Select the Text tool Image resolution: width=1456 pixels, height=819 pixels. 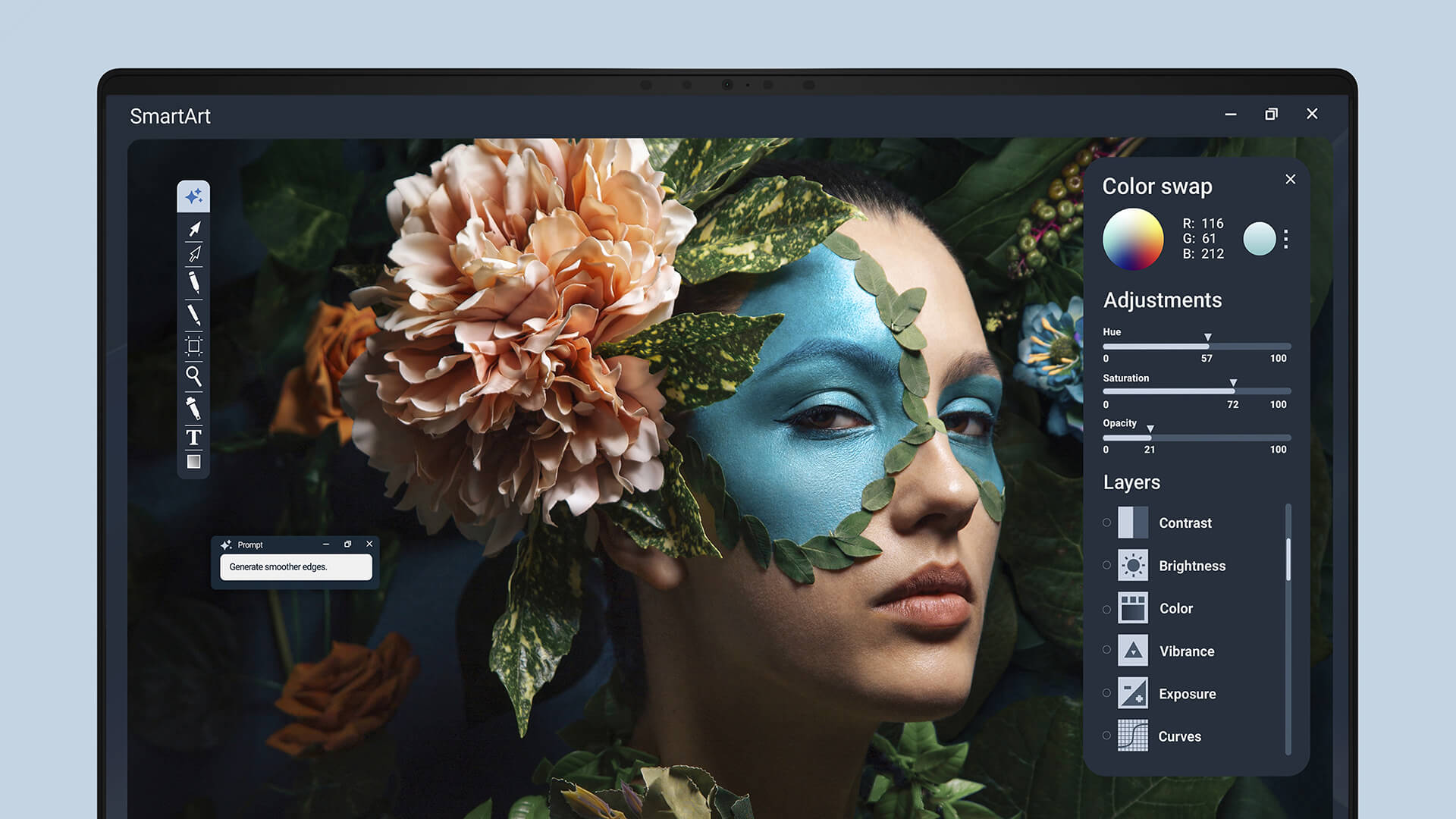193,437
